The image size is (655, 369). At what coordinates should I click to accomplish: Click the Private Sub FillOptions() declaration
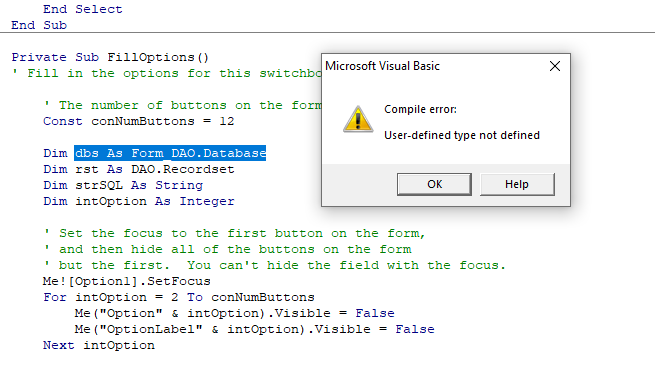110,57
